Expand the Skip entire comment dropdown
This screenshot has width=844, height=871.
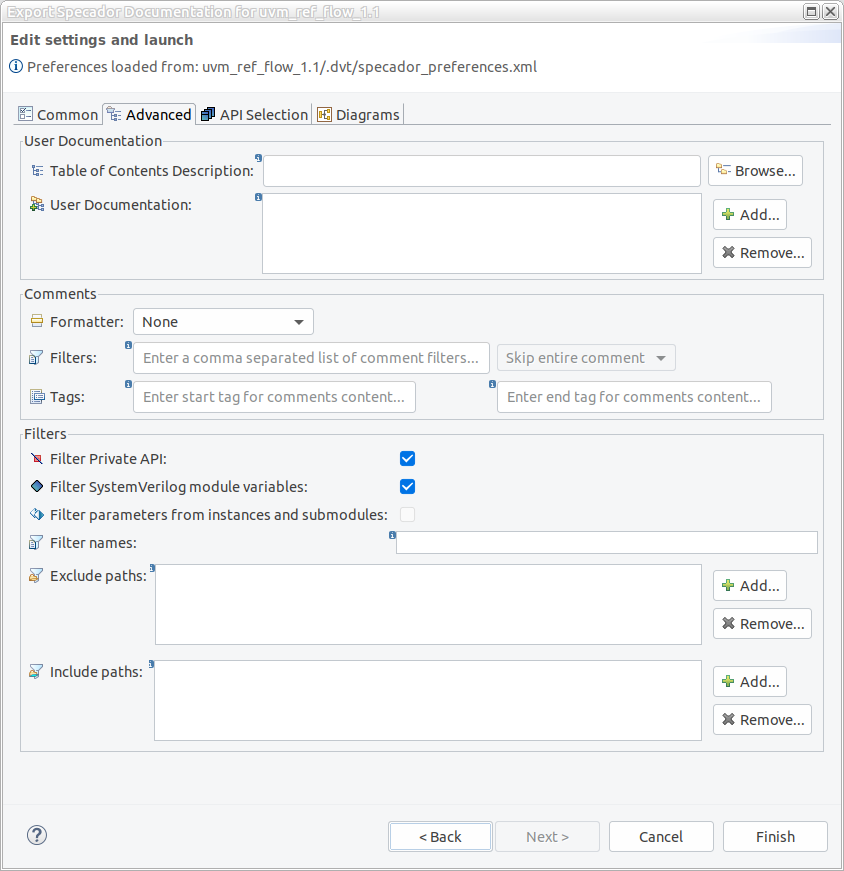click(586, 358)
